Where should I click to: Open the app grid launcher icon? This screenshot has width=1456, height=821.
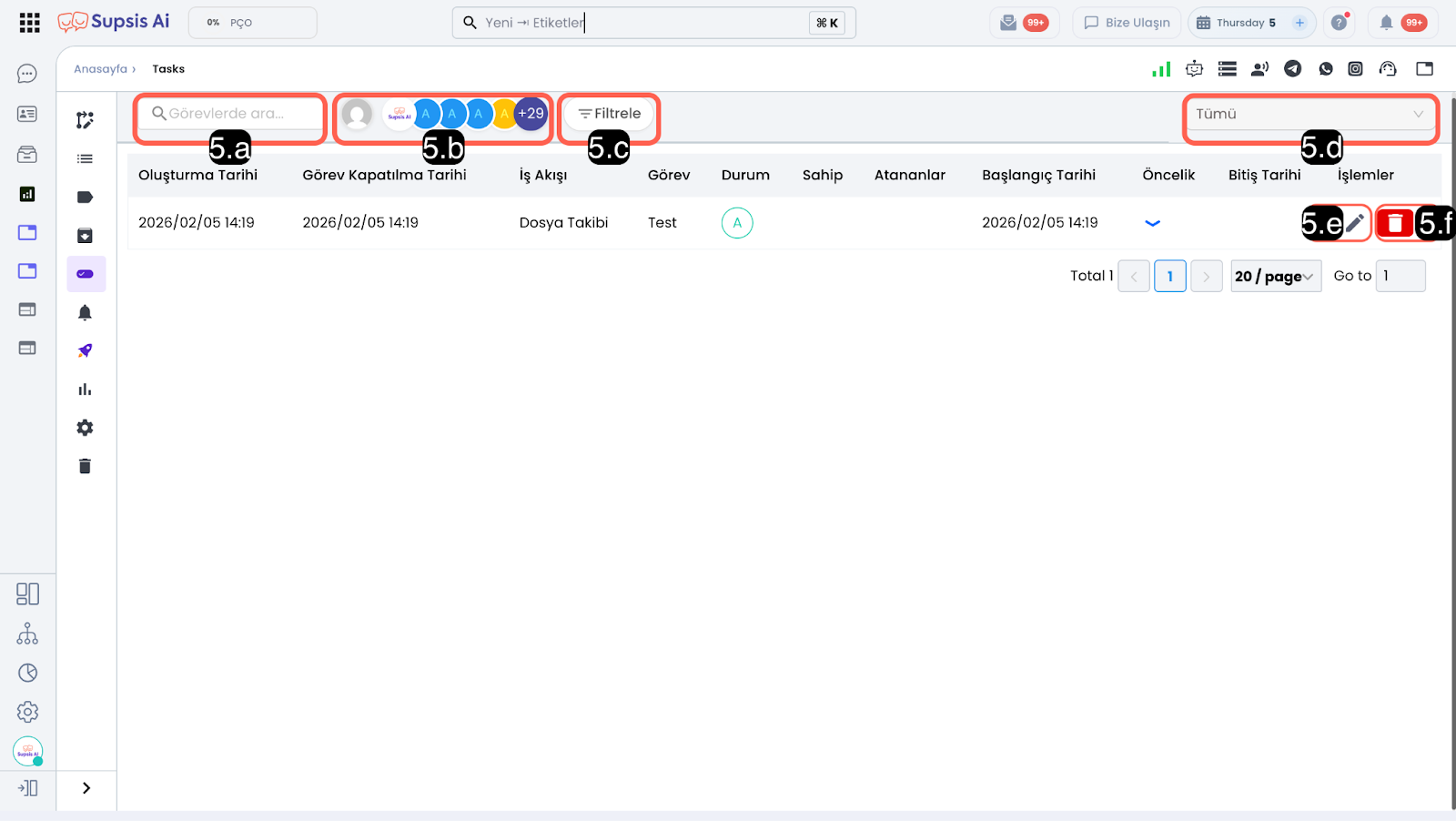(29, 23)
